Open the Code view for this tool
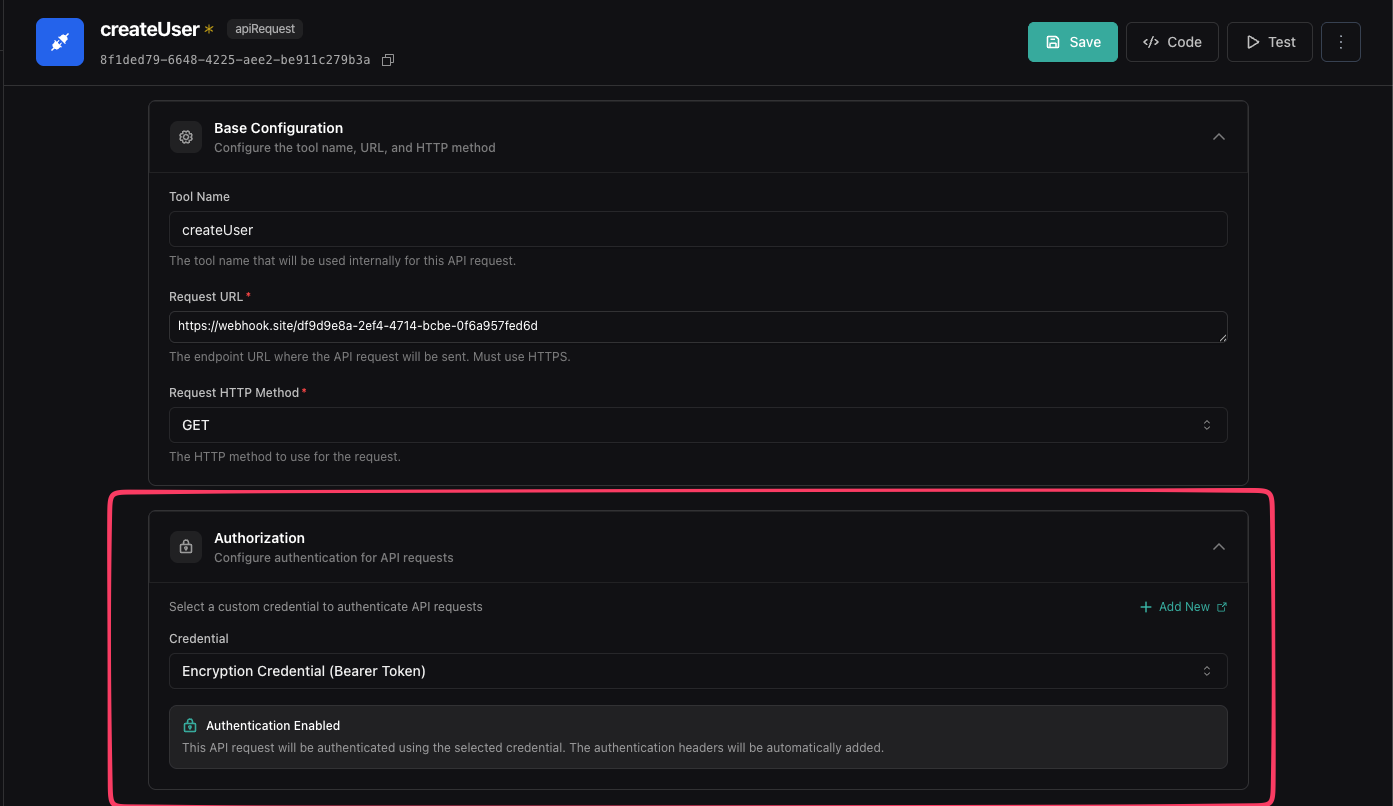The height and width of the screenshot is (806, 1393). click(1171, 41)
